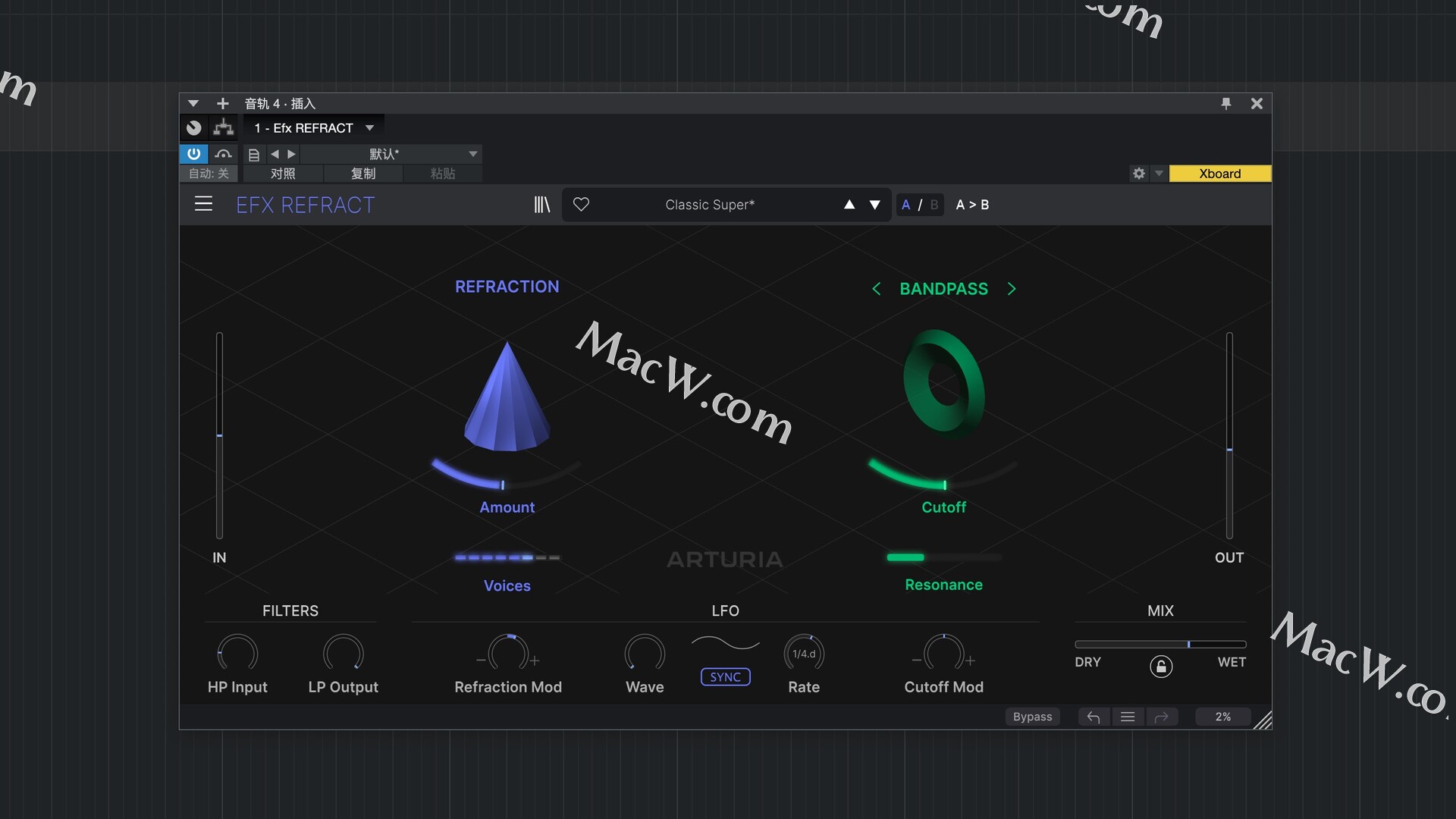Screen dimensions: 1456x819
Task: Select the previous filter type with the left chevron
Action: [x=876, y=289]
